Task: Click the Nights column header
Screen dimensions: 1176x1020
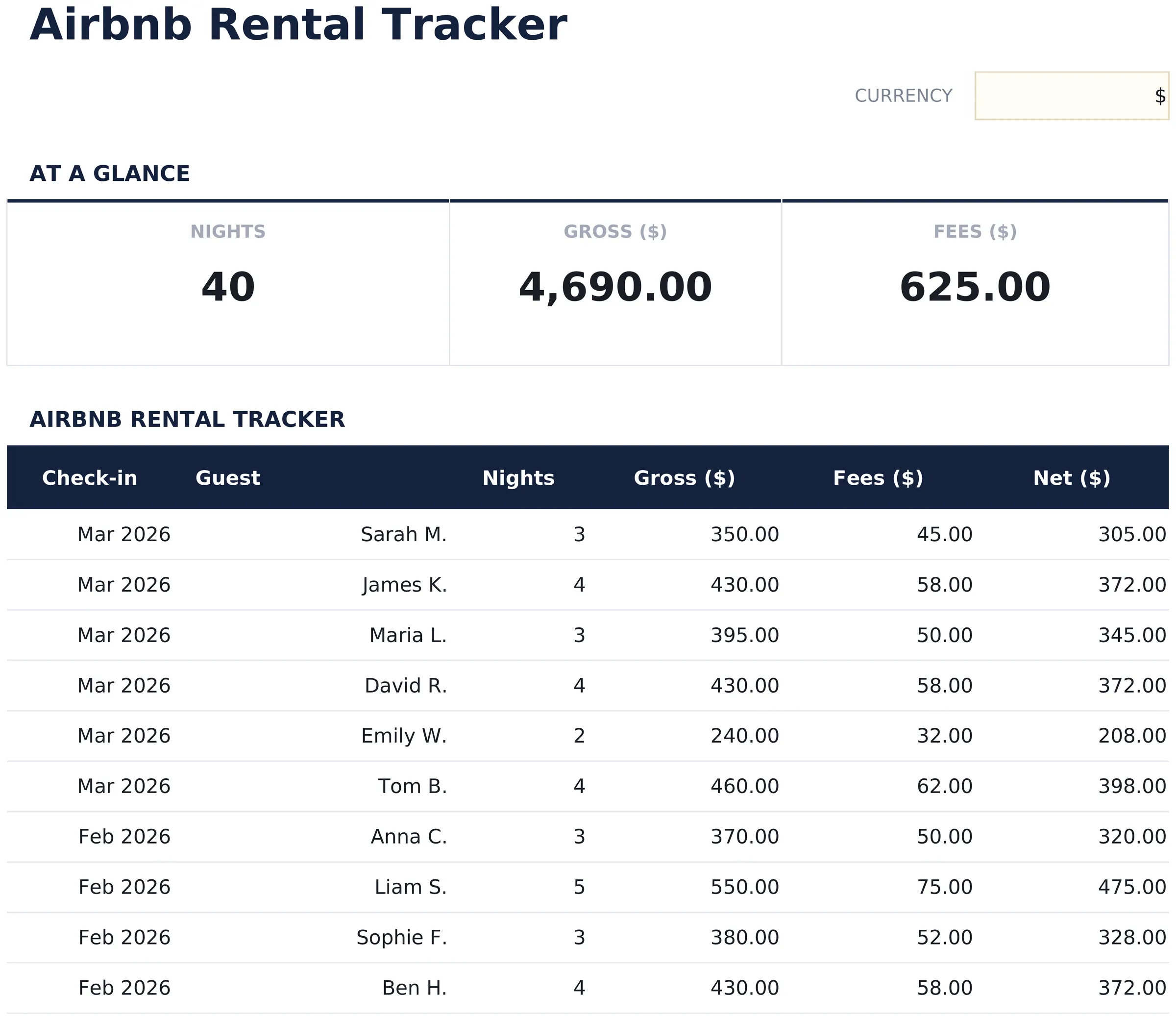Action: [x=518, y=478]
